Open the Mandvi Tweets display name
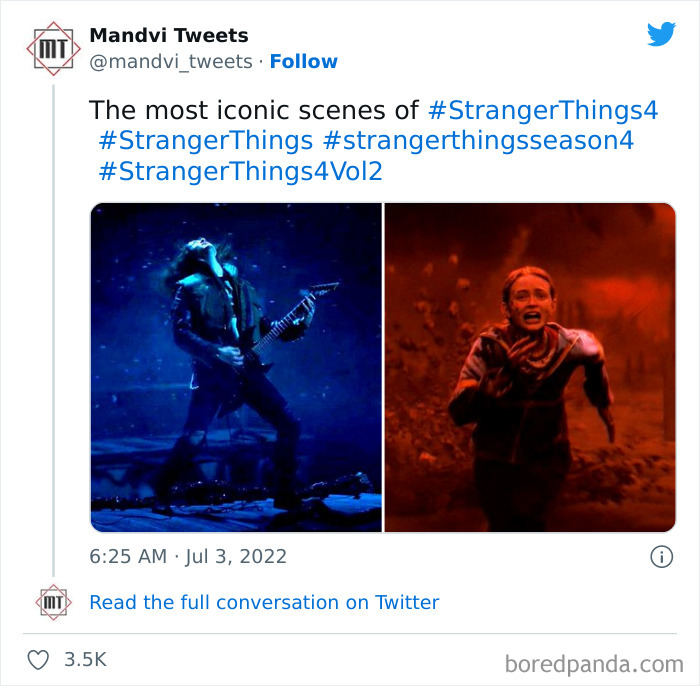 (x=169, y=36)
